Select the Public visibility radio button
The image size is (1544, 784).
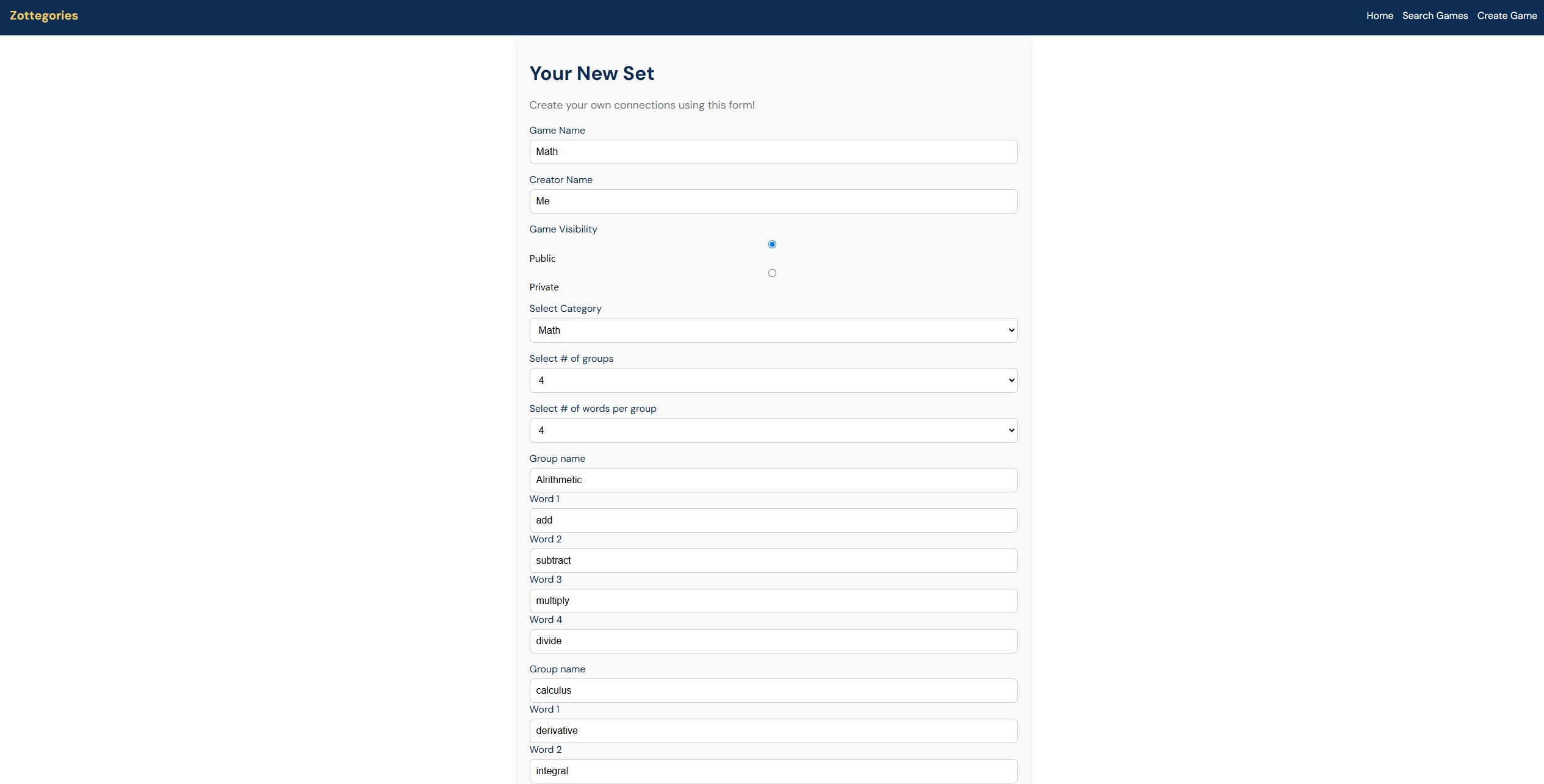tap(772, 245)
